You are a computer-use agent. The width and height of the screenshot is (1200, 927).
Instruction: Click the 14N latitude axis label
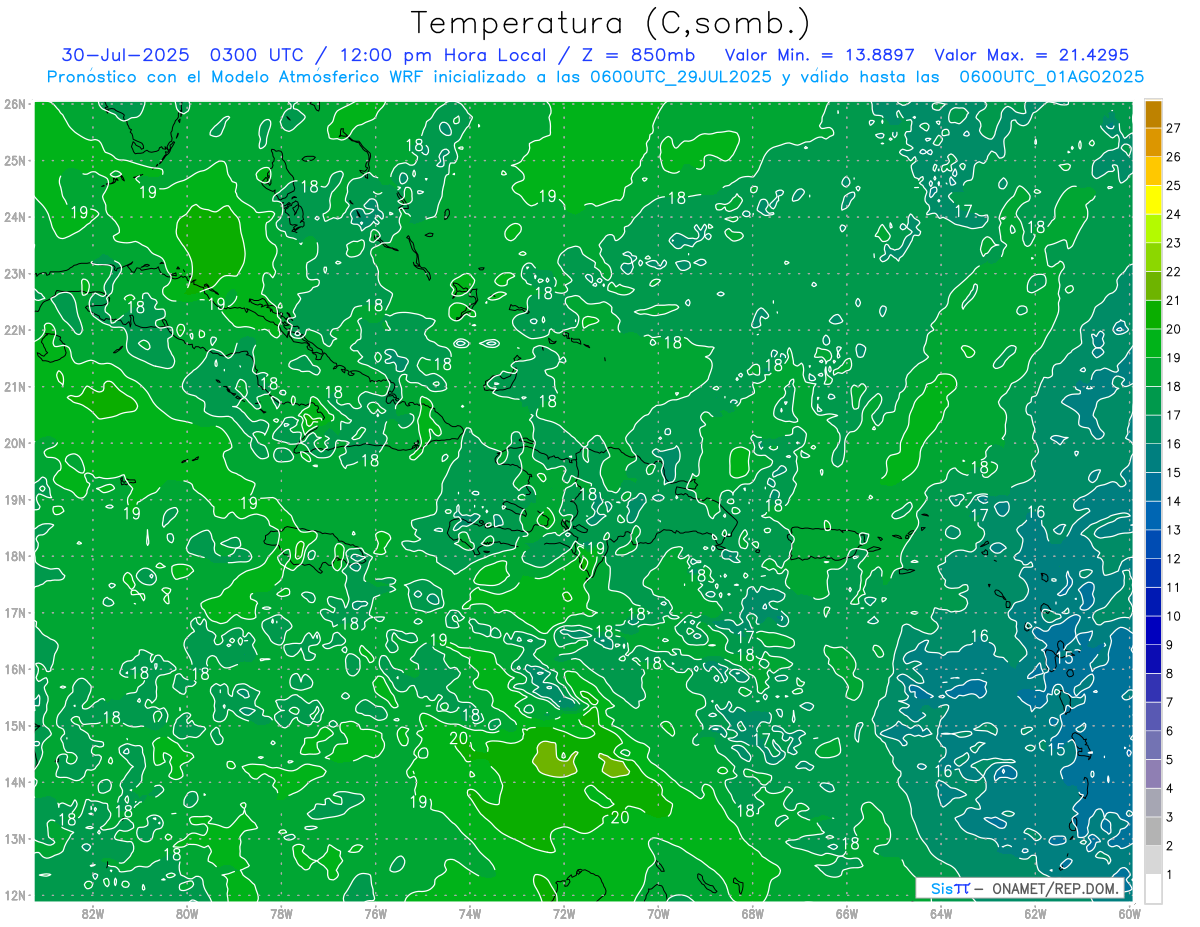14,782
